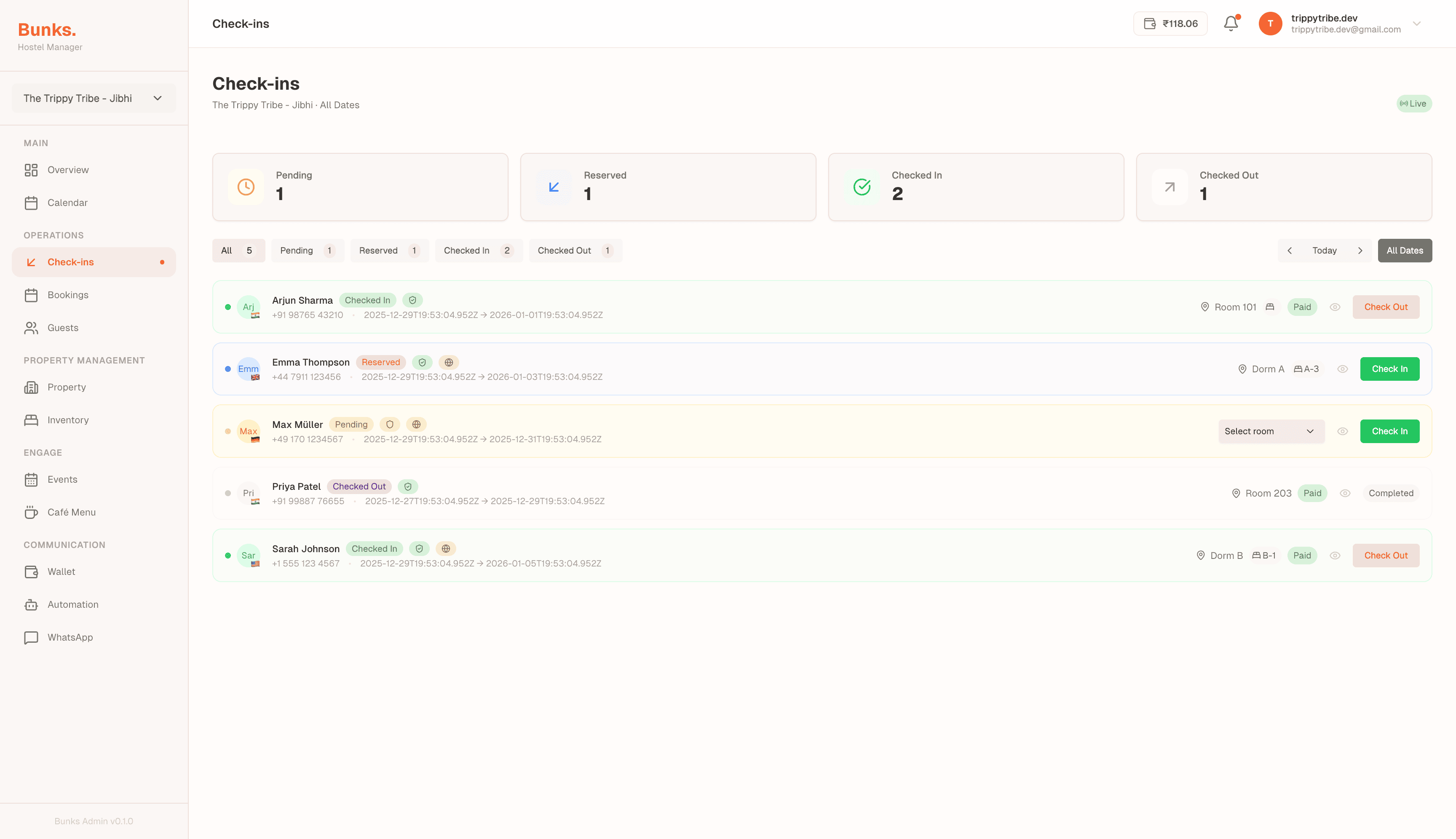1456x839 pixels.
Task: Open the notifications bell icon
Action: [x=1231, y=24]
